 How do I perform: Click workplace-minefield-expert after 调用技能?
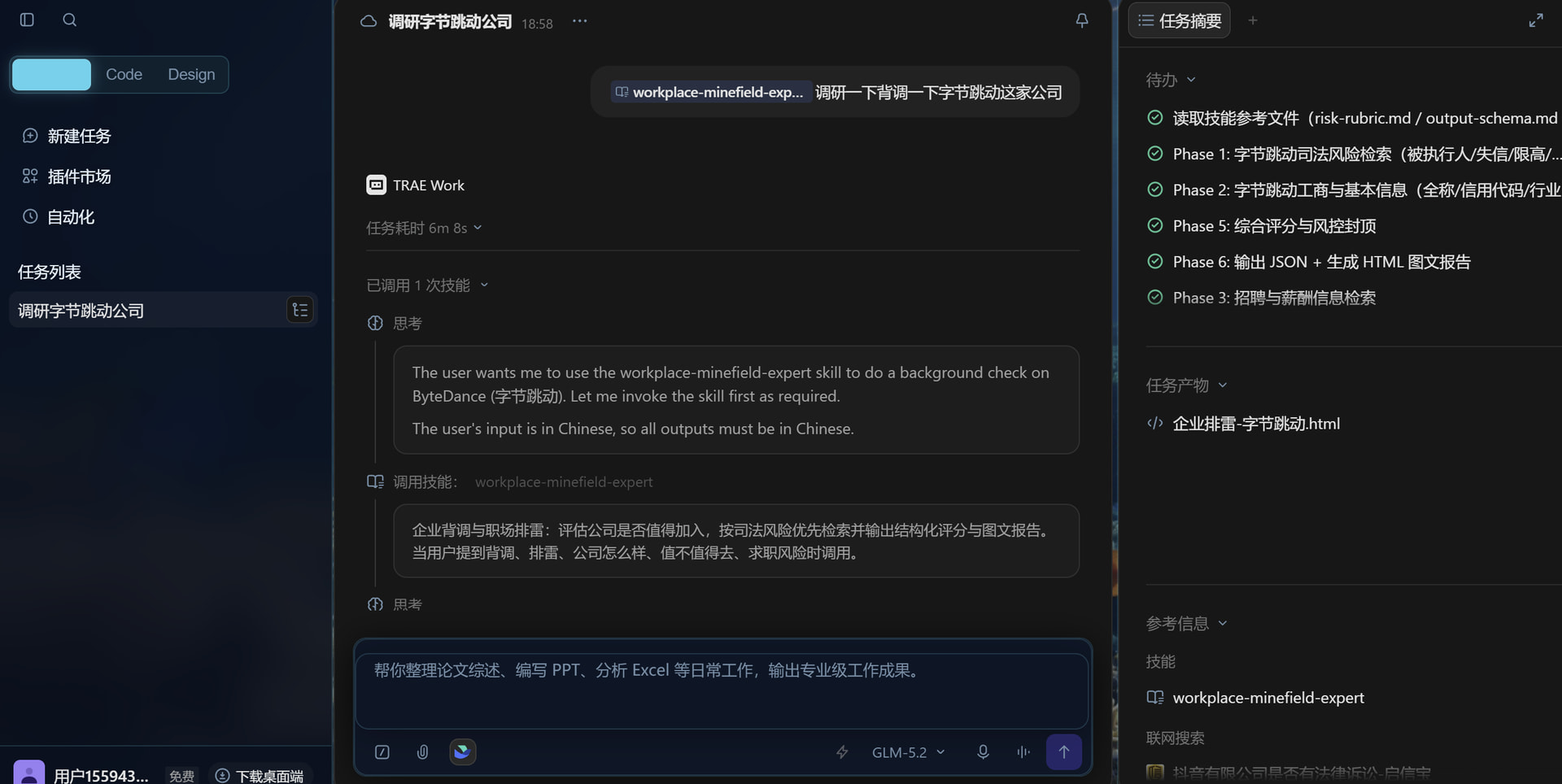pyautogui.click(x=564, y=481)
